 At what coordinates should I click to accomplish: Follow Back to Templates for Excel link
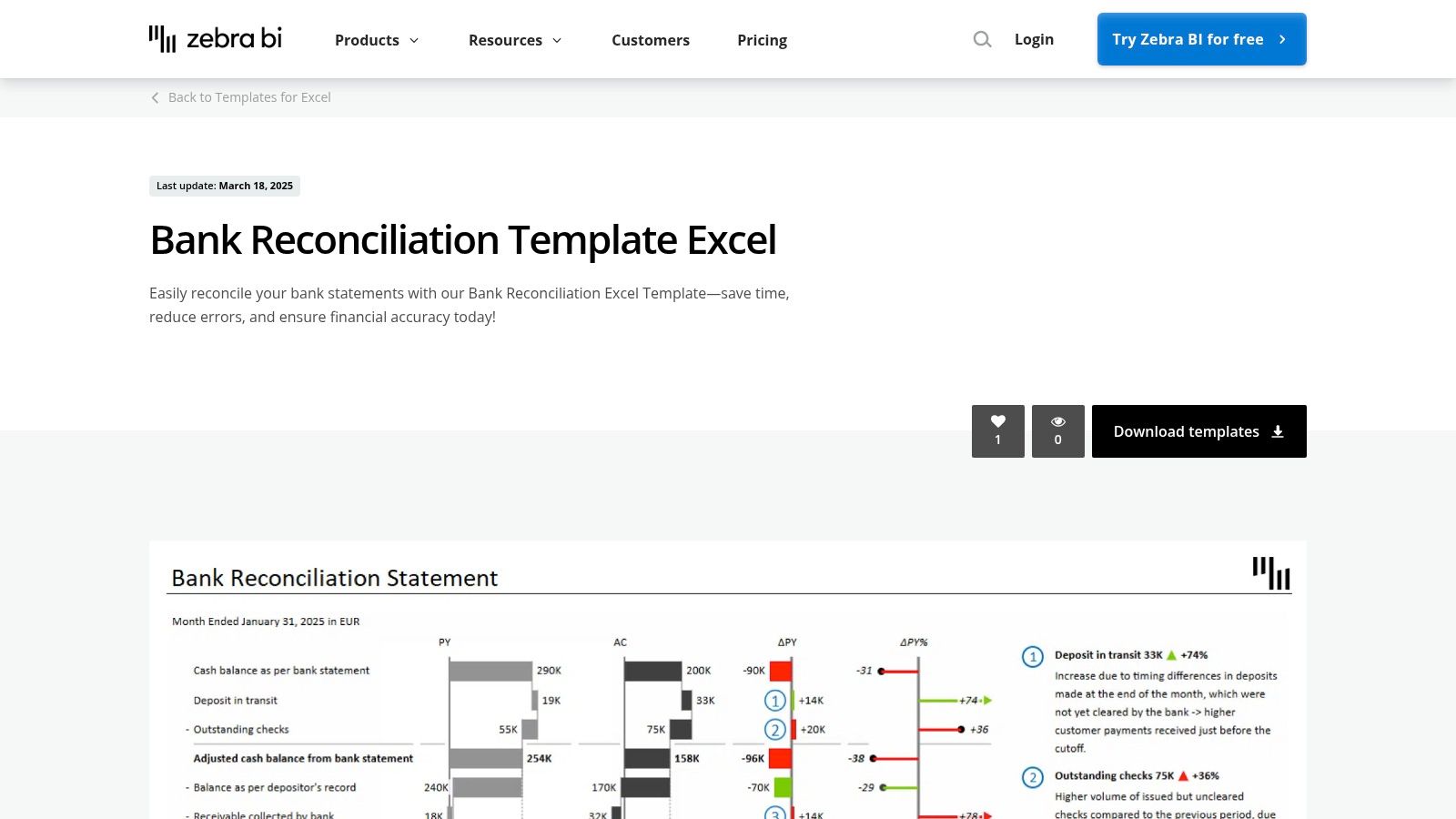[x=248, y=97]
